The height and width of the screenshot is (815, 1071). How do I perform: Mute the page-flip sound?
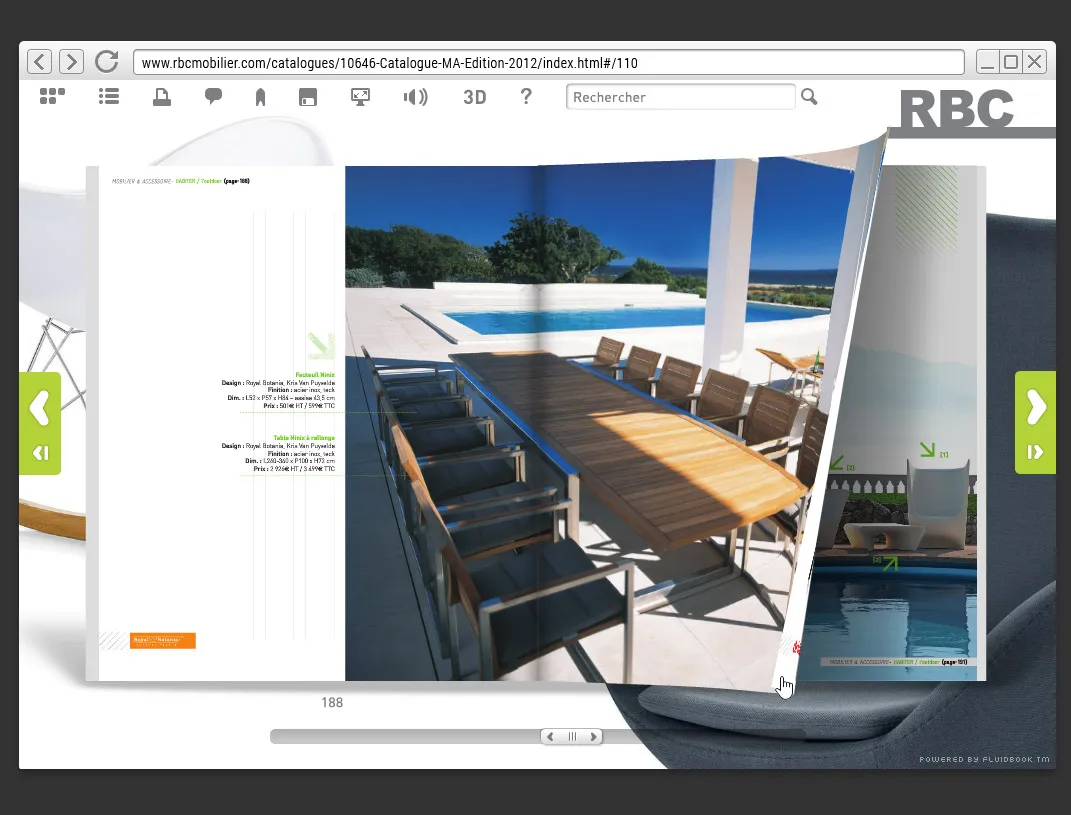pyautogui.click(x=415, y=97)
